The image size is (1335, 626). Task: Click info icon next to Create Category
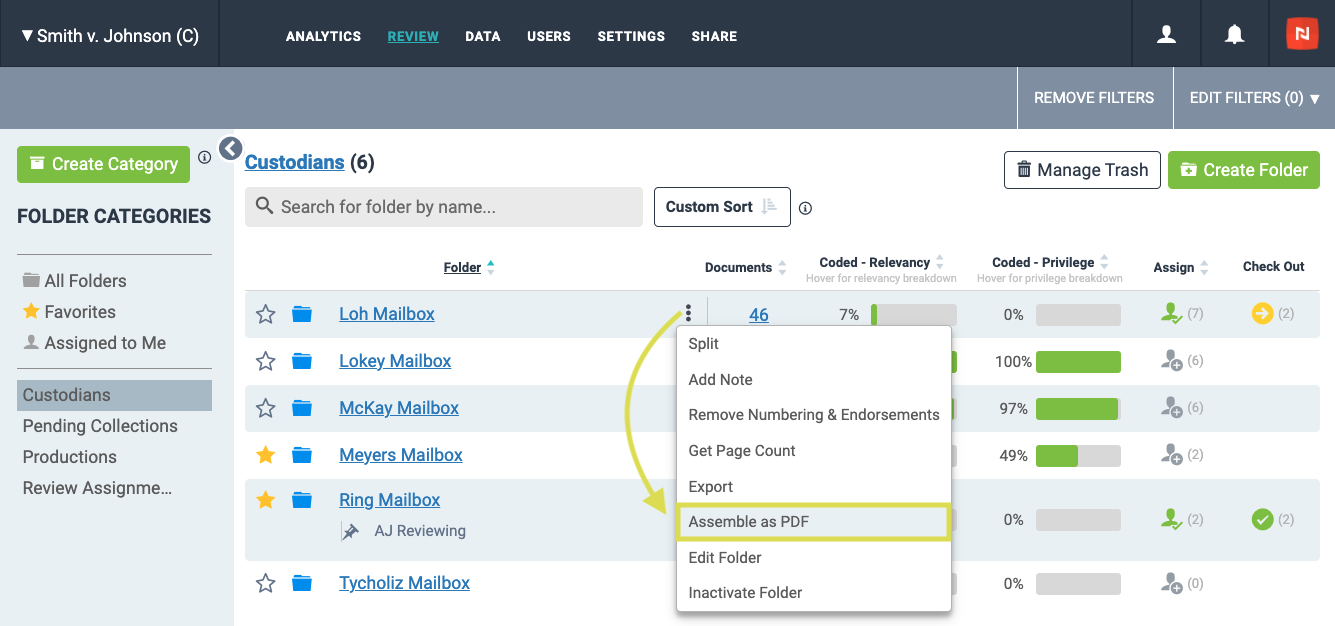204,157
